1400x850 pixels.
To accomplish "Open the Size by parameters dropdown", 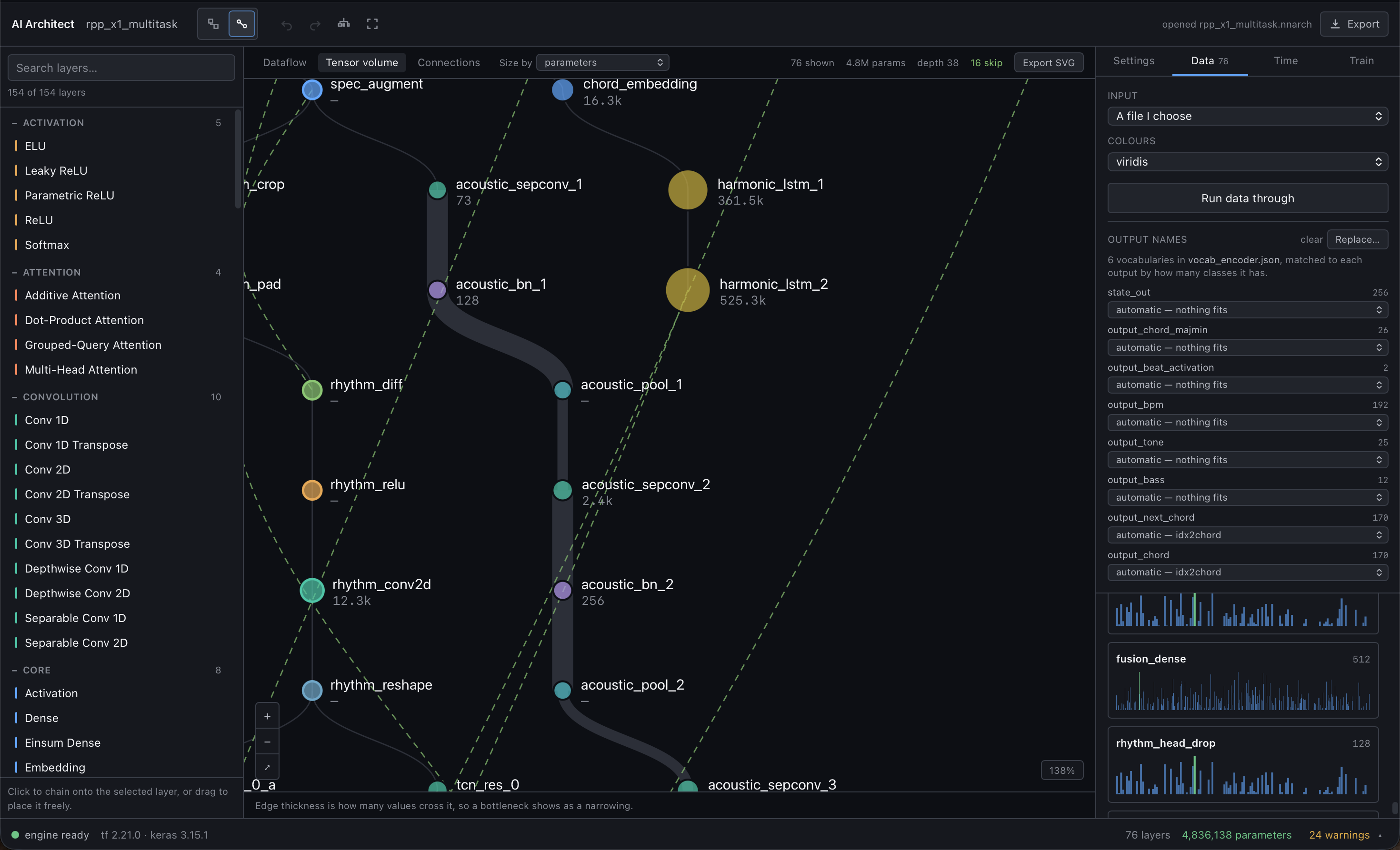I will (x=602, y=62).
